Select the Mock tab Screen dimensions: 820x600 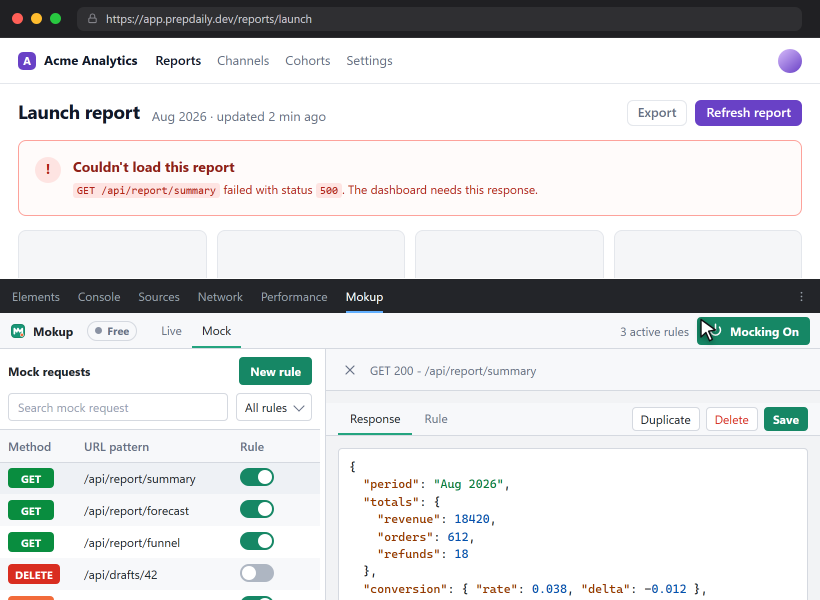pos(217,331)
